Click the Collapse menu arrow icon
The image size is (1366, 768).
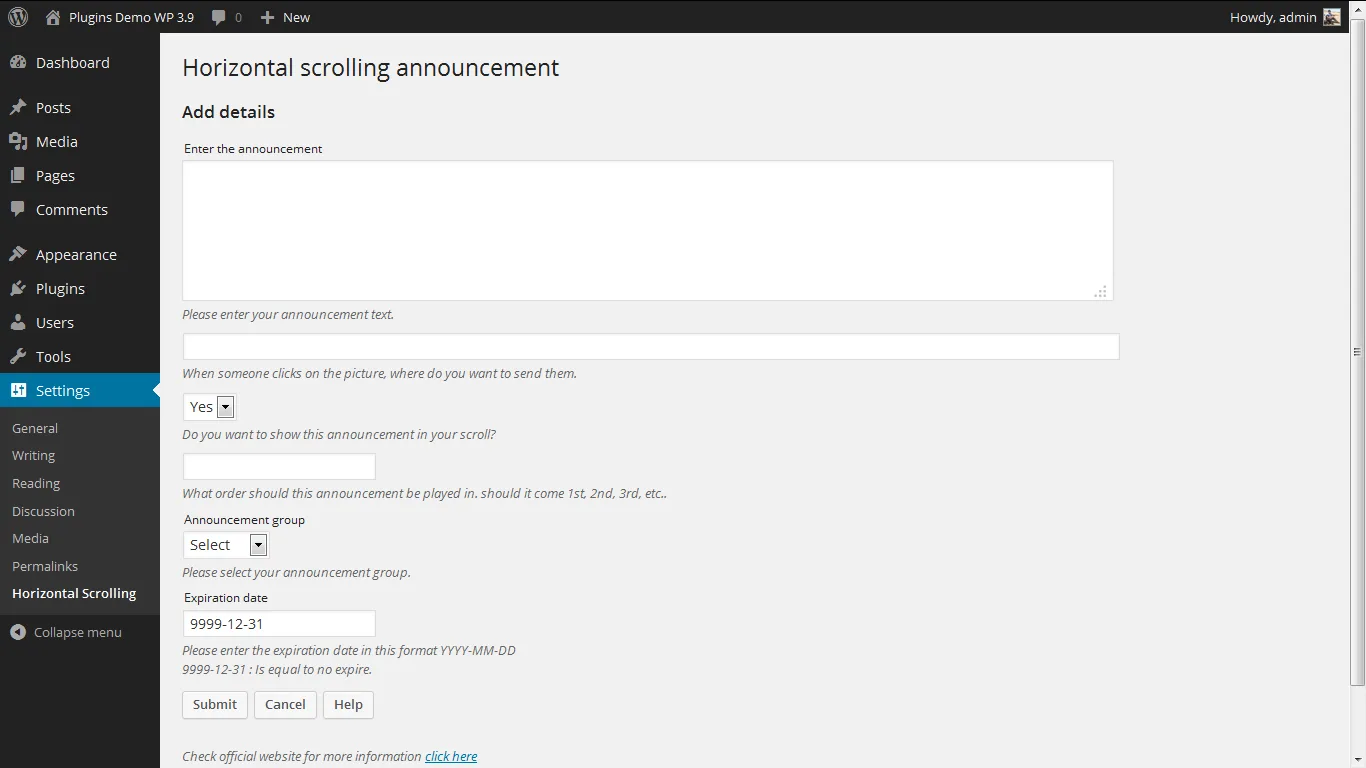tap(18, 632)
